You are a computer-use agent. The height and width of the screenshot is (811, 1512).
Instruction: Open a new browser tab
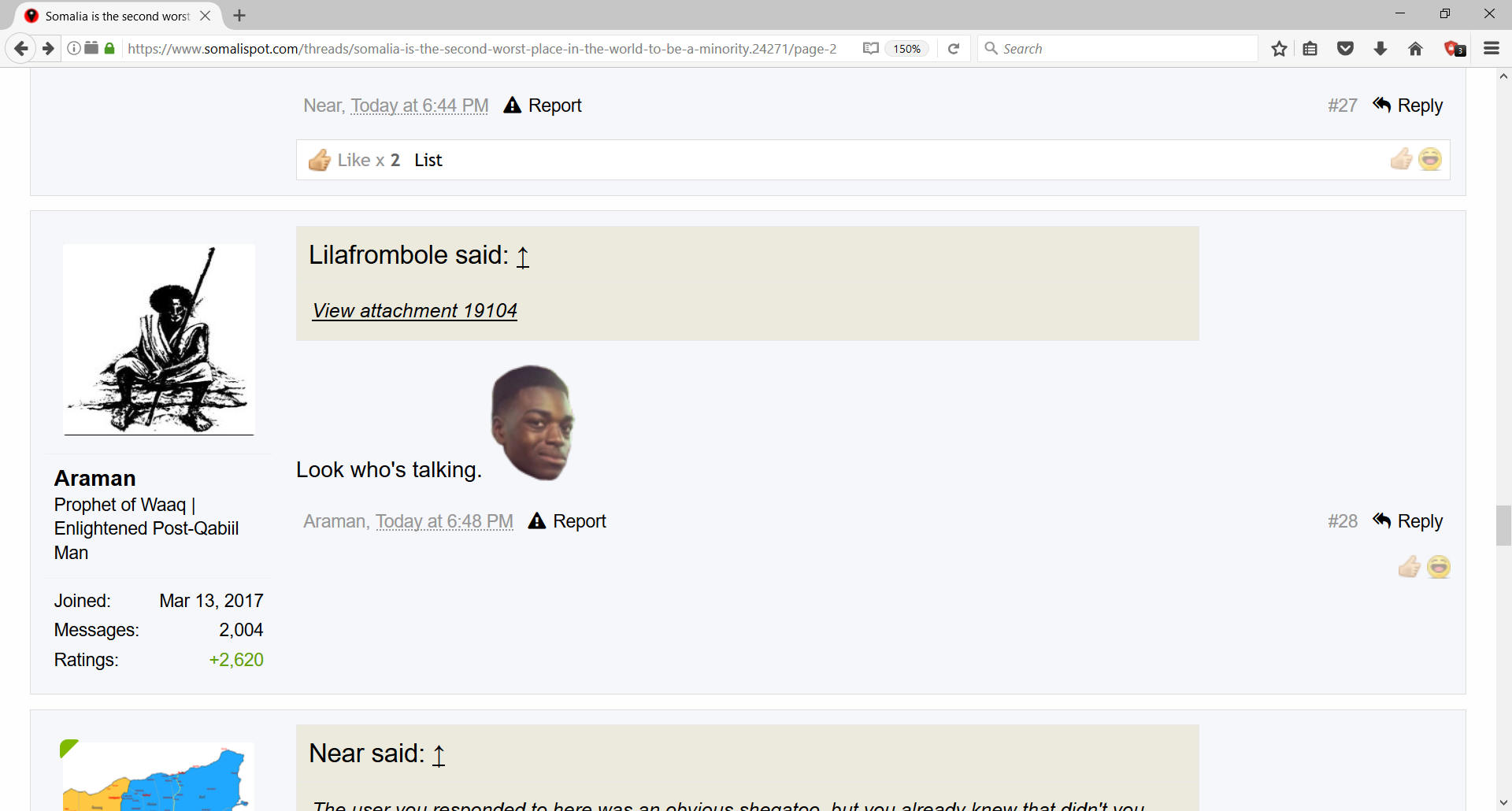point(239,16)
